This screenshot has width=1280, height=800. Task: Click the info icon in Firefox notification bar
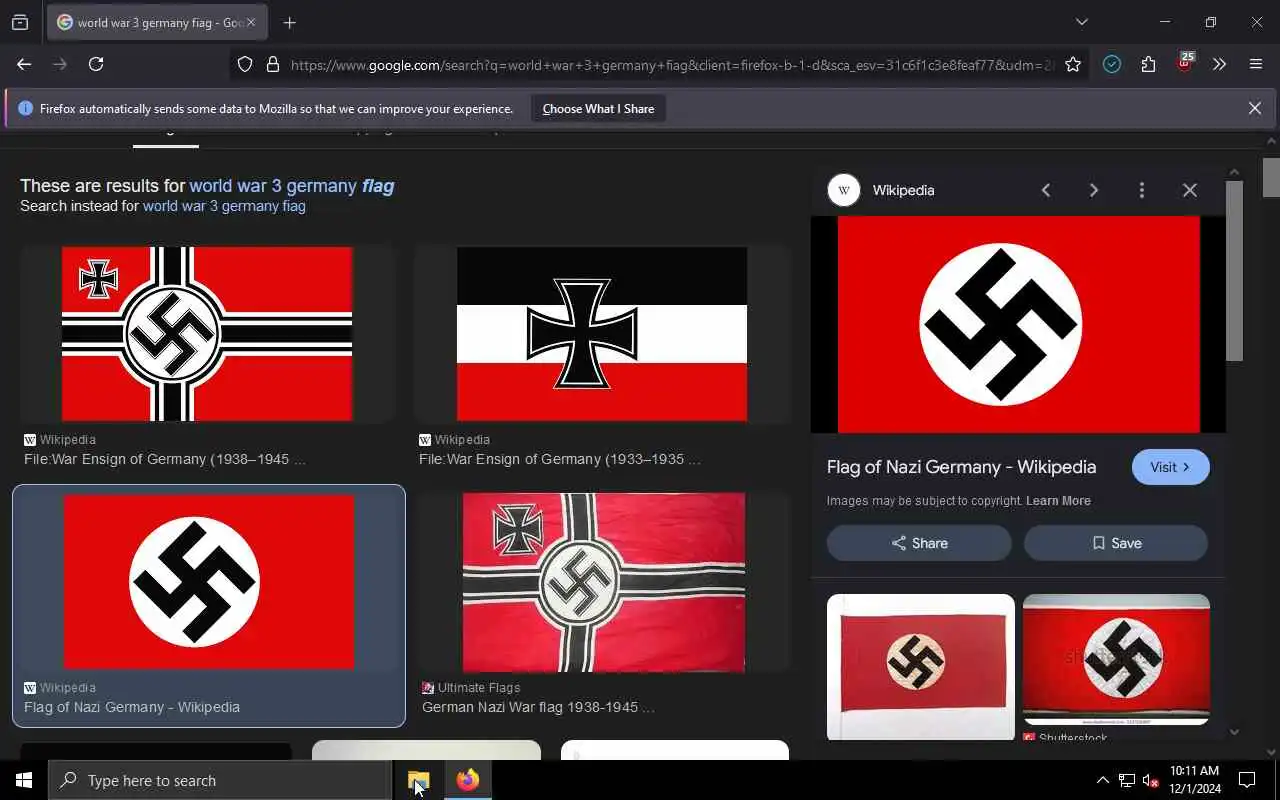tap(25, 108)
